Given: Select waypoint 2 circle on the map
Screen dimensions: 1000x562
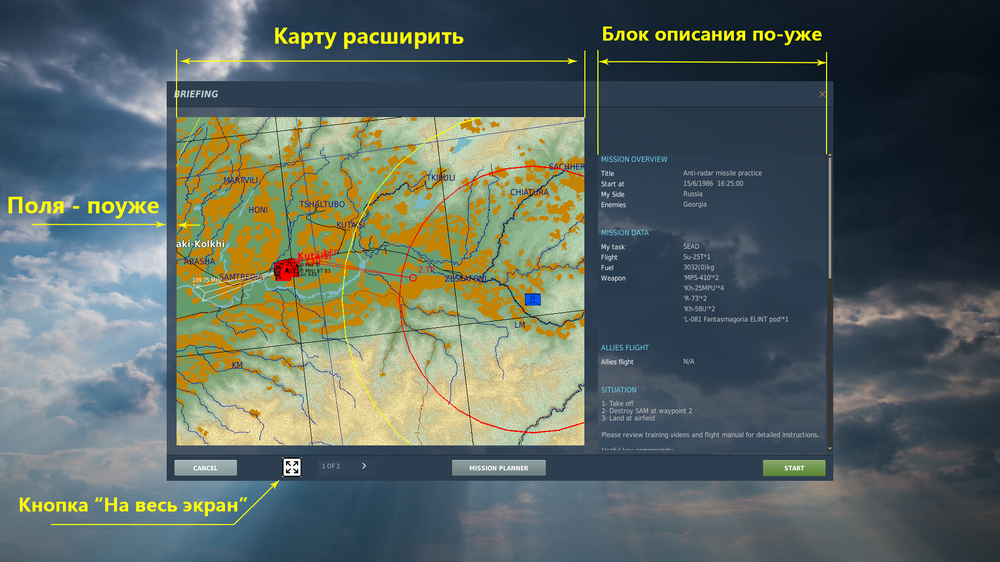Looking at the screenshot, I should click(413, 277).
